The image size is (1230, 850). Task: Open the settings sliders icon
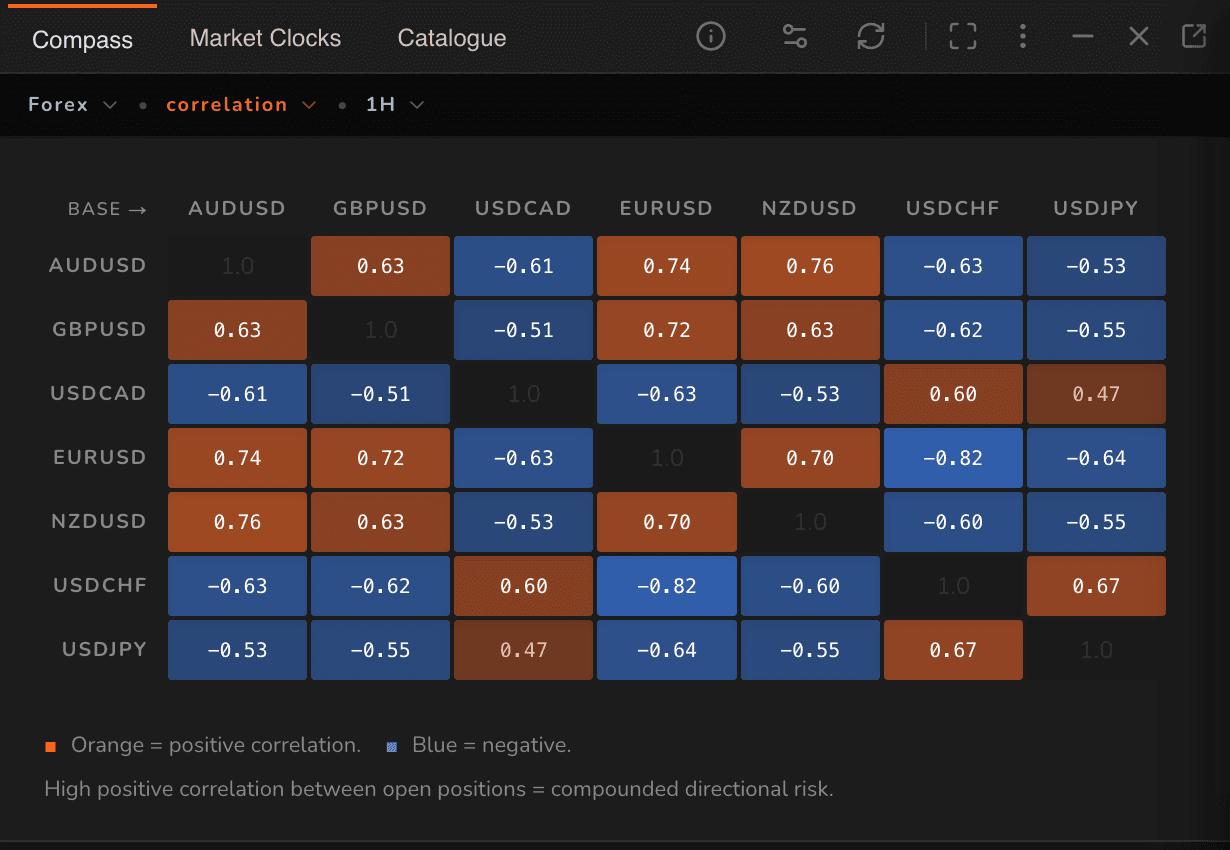[795, 37]
